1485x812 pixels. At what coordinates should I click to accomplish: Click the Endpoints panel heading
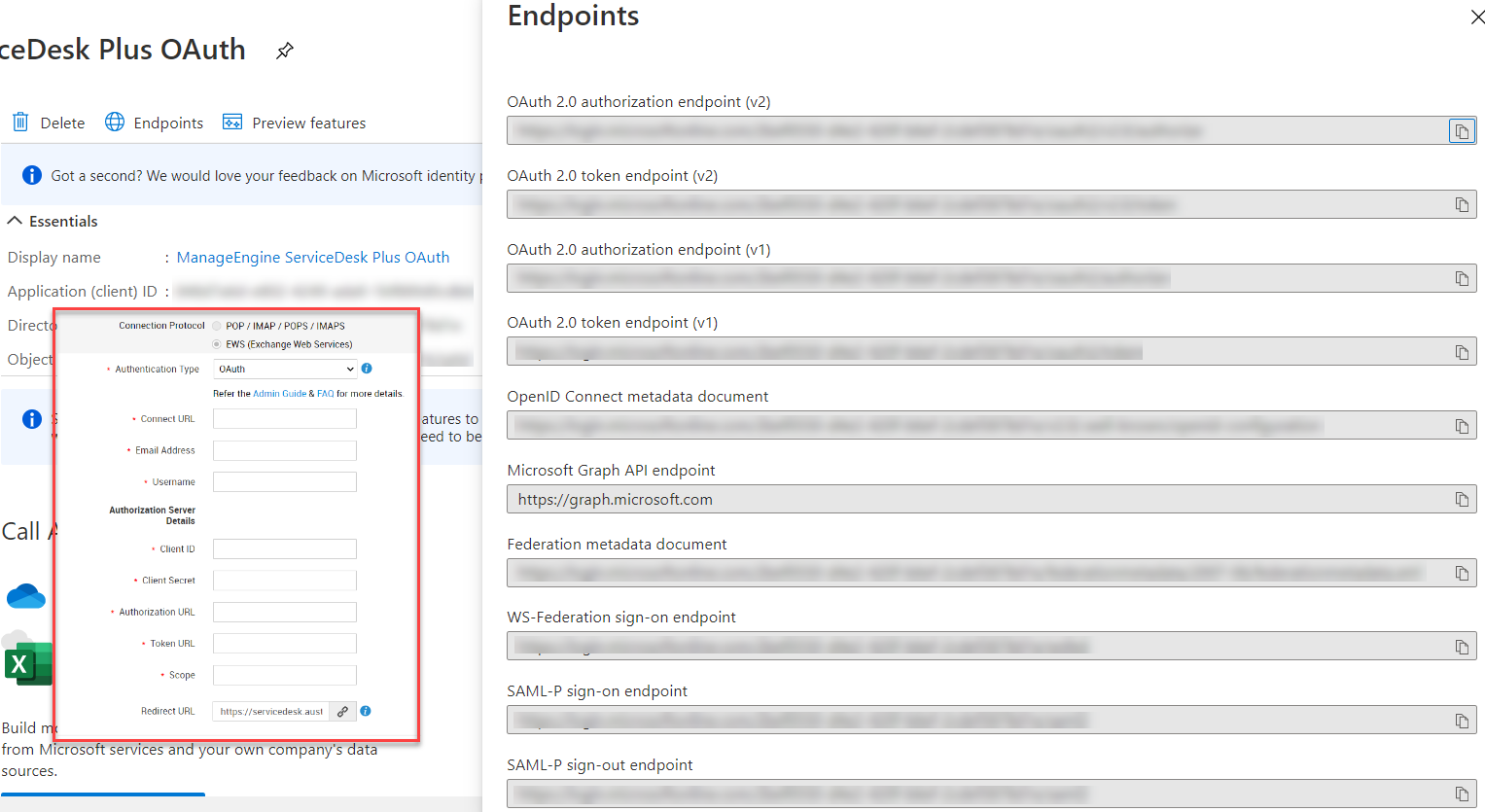pyautogui.click(x=573, y=17)
